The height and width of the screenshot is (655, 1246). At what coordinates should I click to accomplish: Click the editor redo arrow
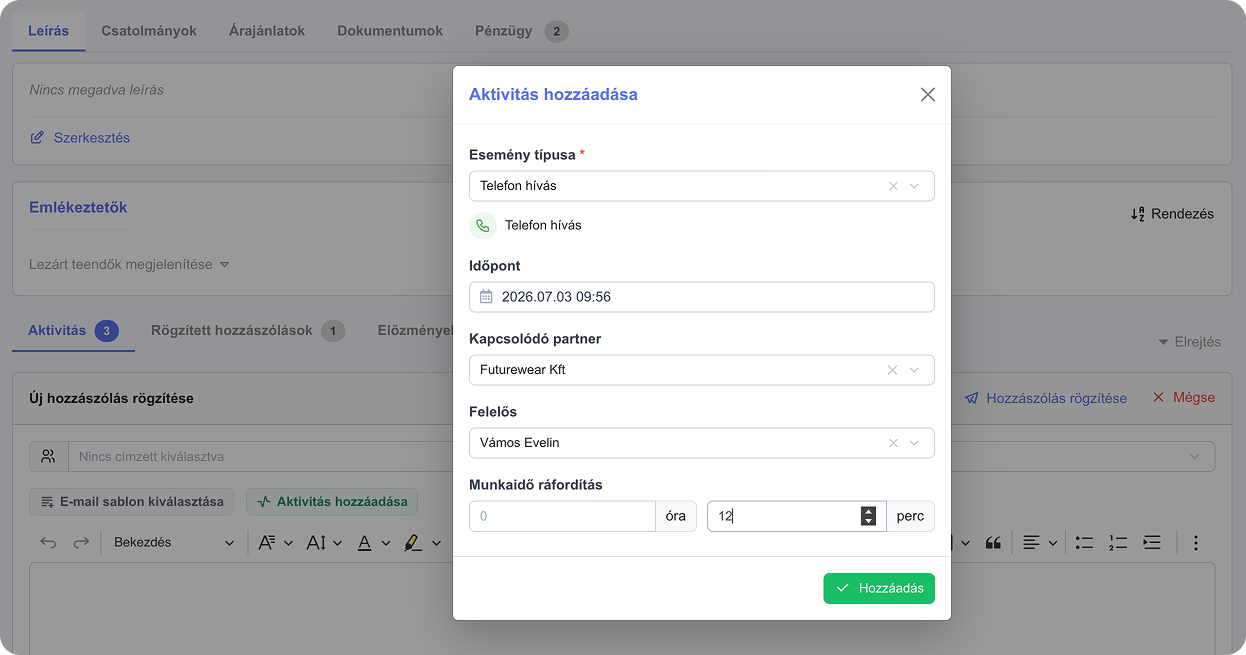click(x=81, y=543)
